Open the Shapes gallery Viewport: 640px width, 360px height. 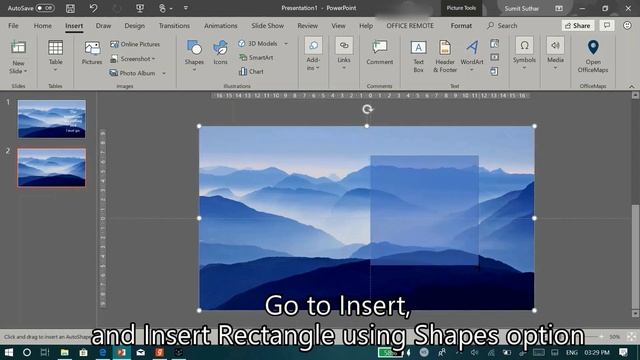coord(194,56)
